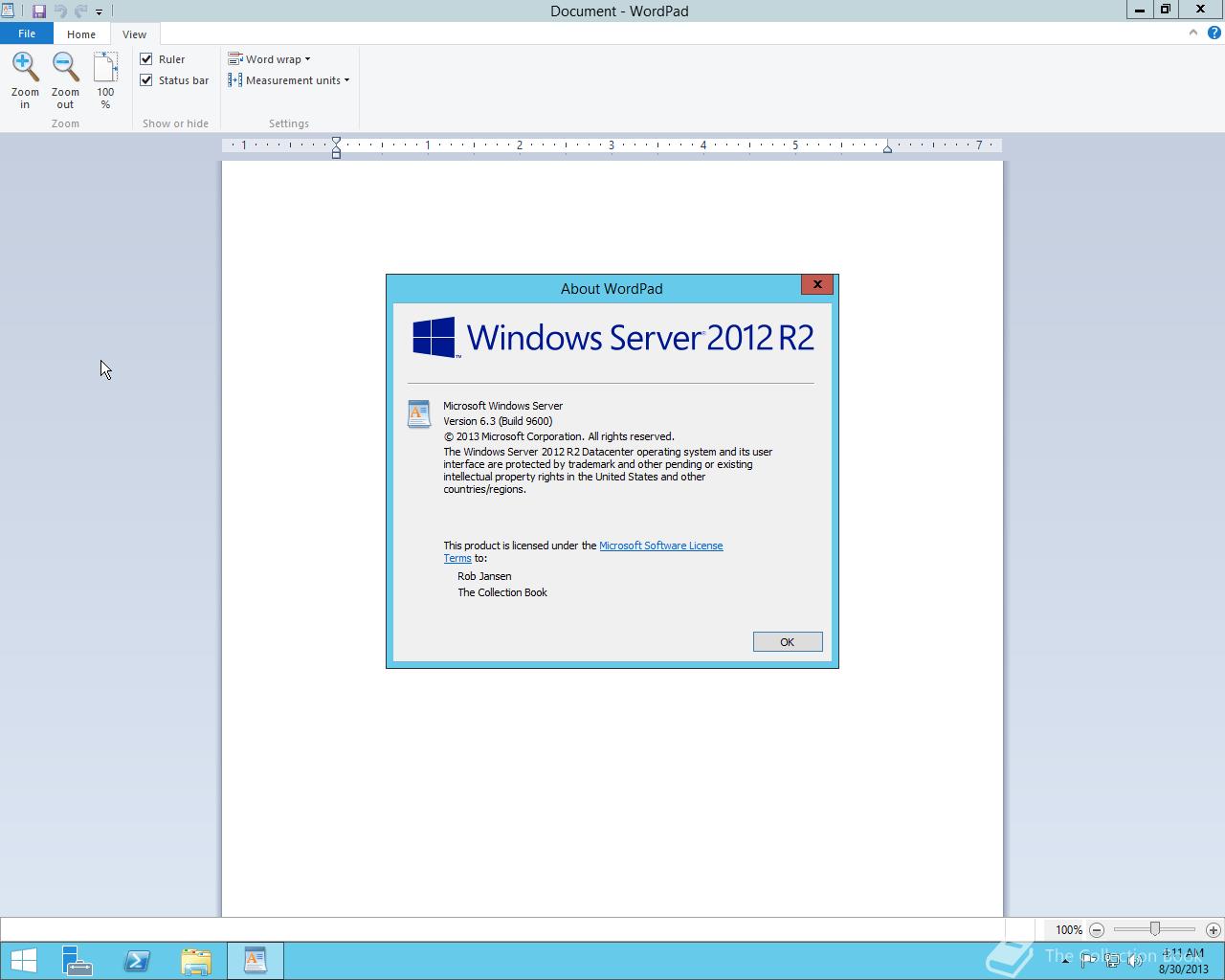Click the zoom out minus button in status bar
1225x980 pixels.
[x=1097, y=929]
